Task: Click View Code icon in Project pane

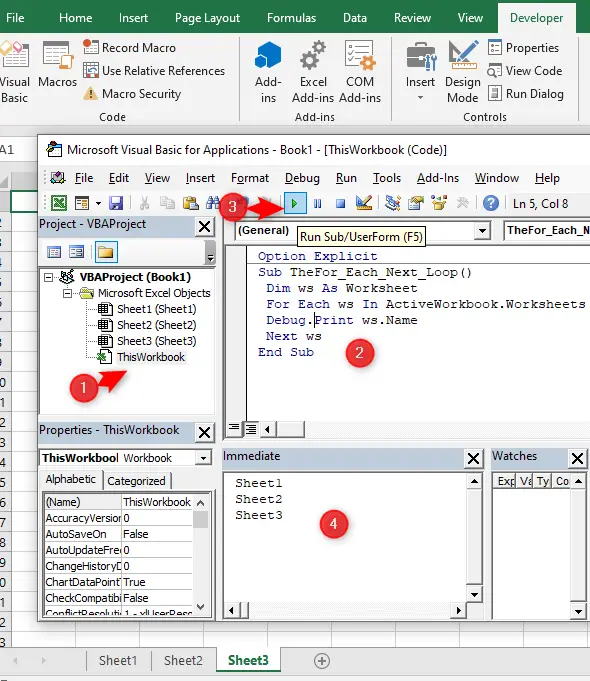Action: 54,252
